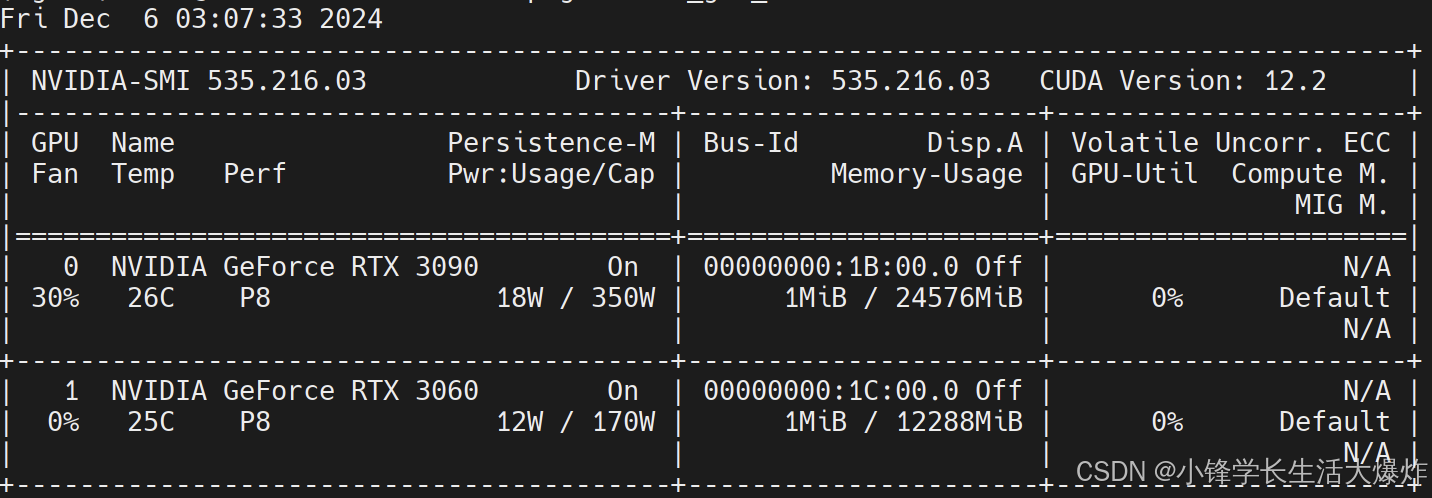Click the CUDA Version: 12.2 text
This screenshot has width=1432, height=498.
coord(1183,81)
